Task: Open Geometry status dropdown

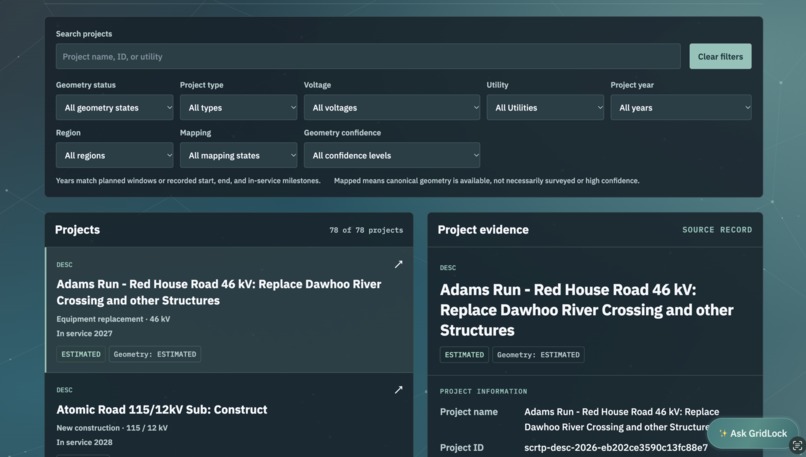Action: coord(115,107)
